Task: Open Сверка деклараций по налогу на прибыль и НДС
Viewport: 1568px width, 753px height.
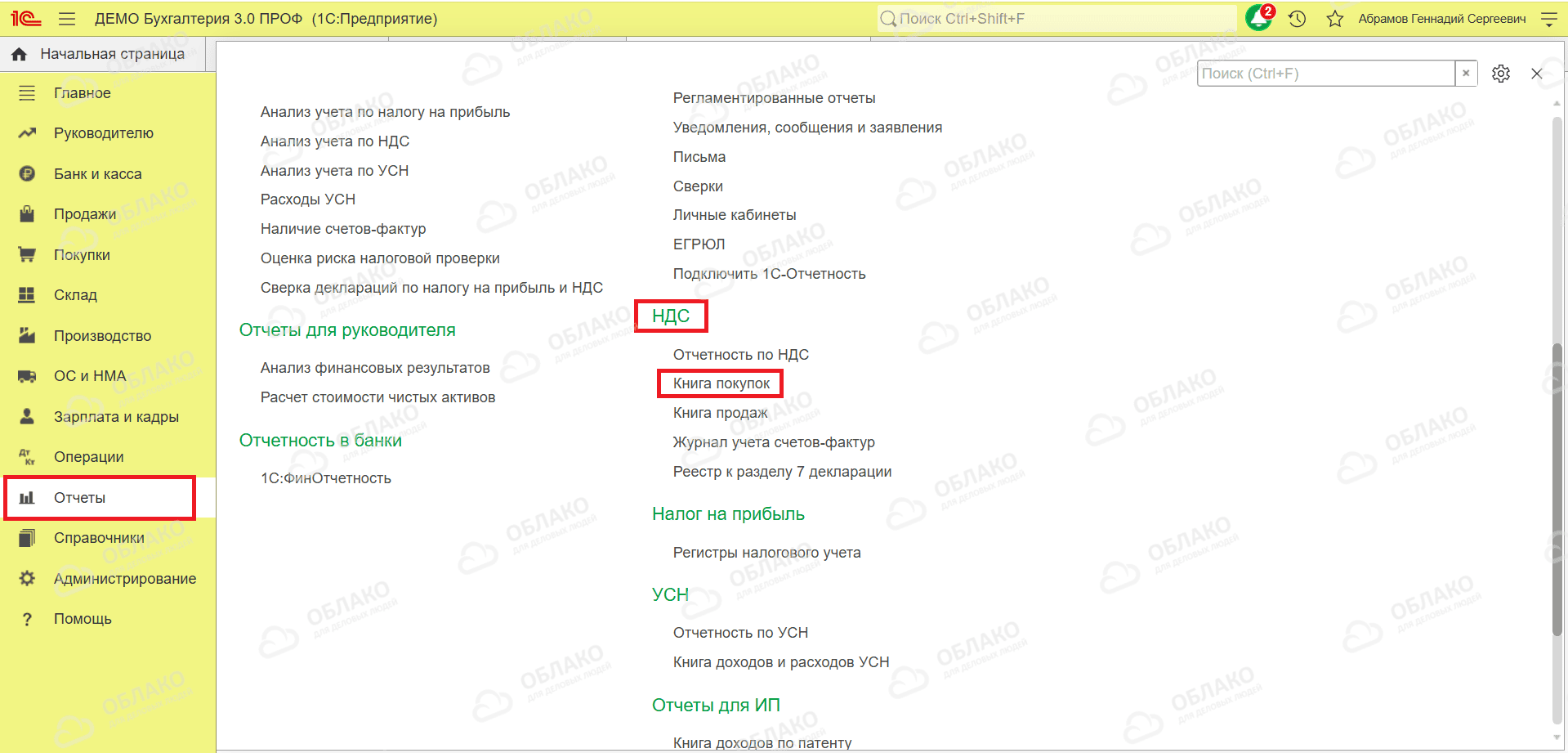Action: [x=431, y=288]
